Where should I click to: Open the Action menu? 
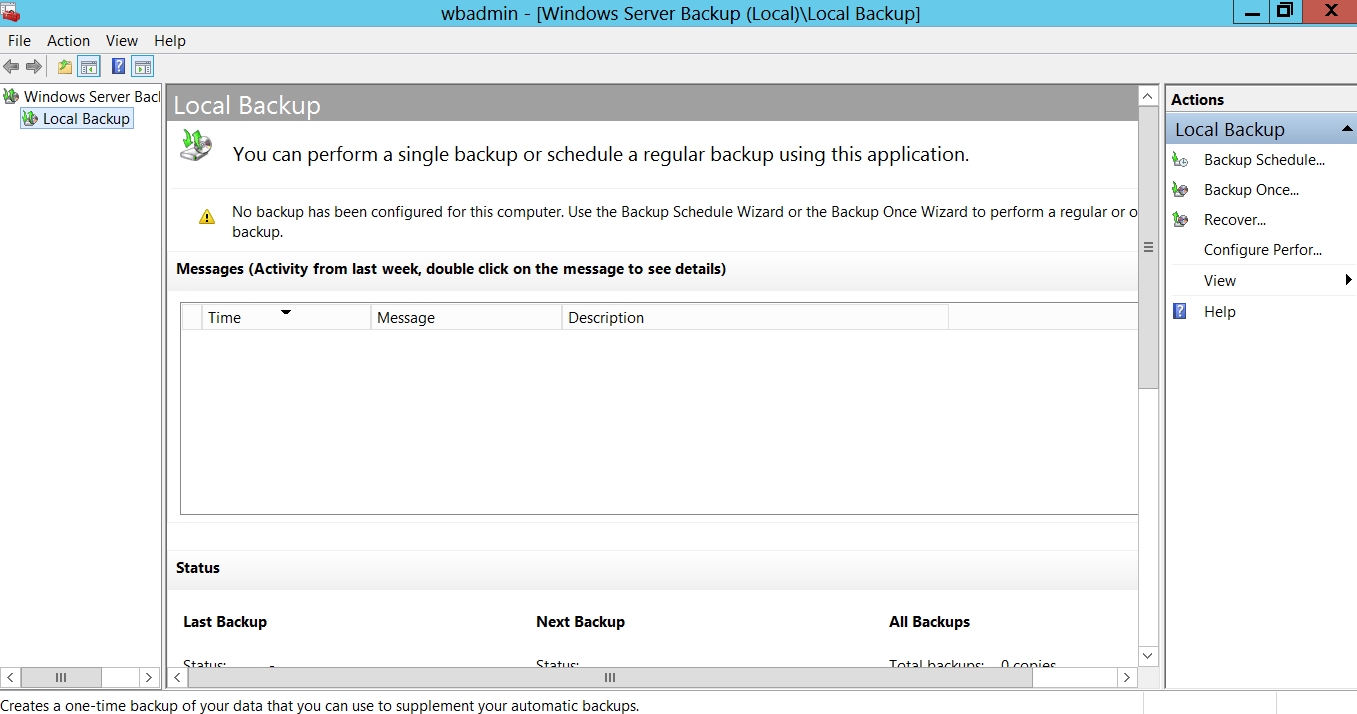[68, 41]
